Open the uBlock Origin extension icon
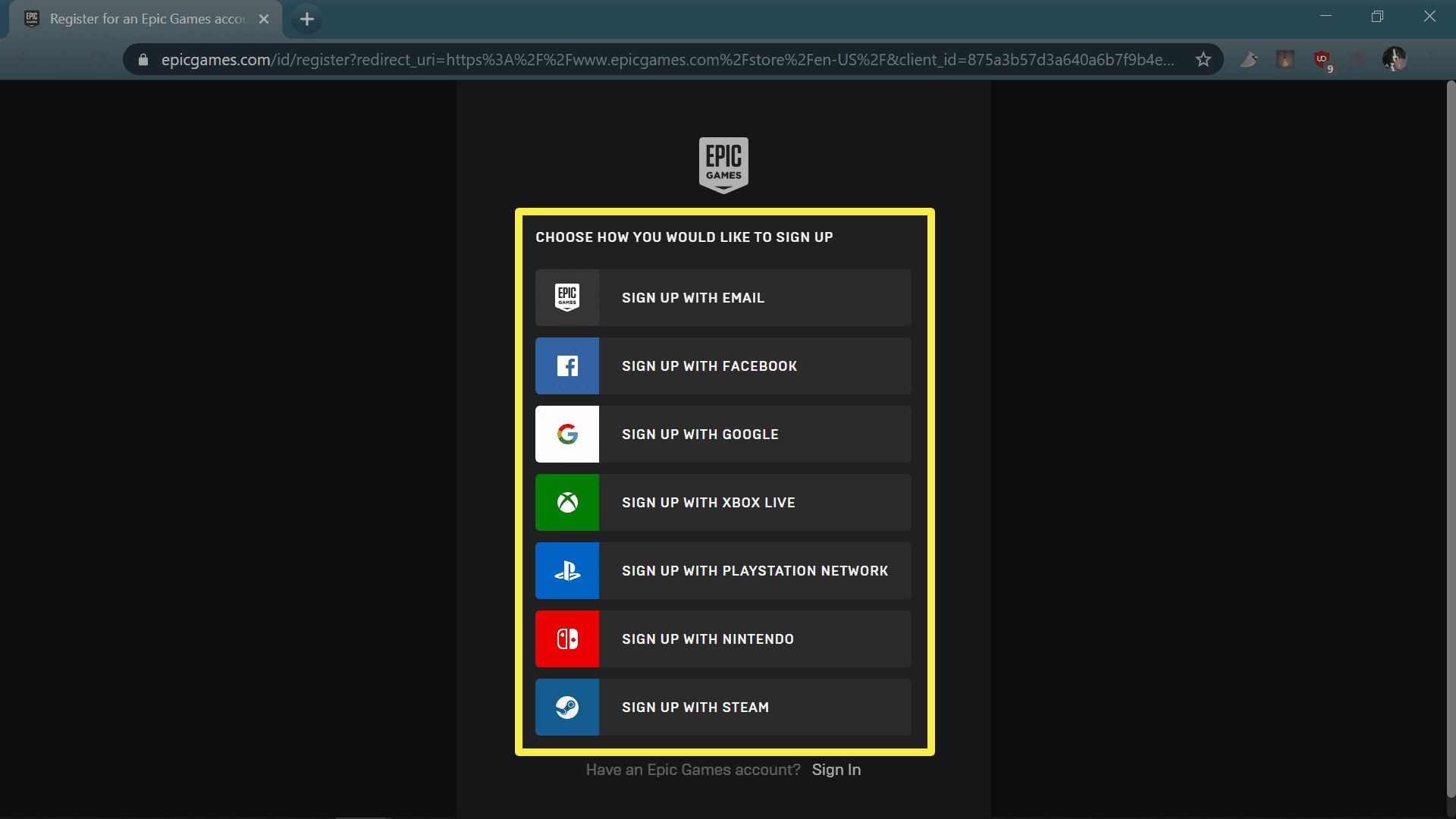Viewport: 1456px width, 819px height. [x=1322, y=59]
